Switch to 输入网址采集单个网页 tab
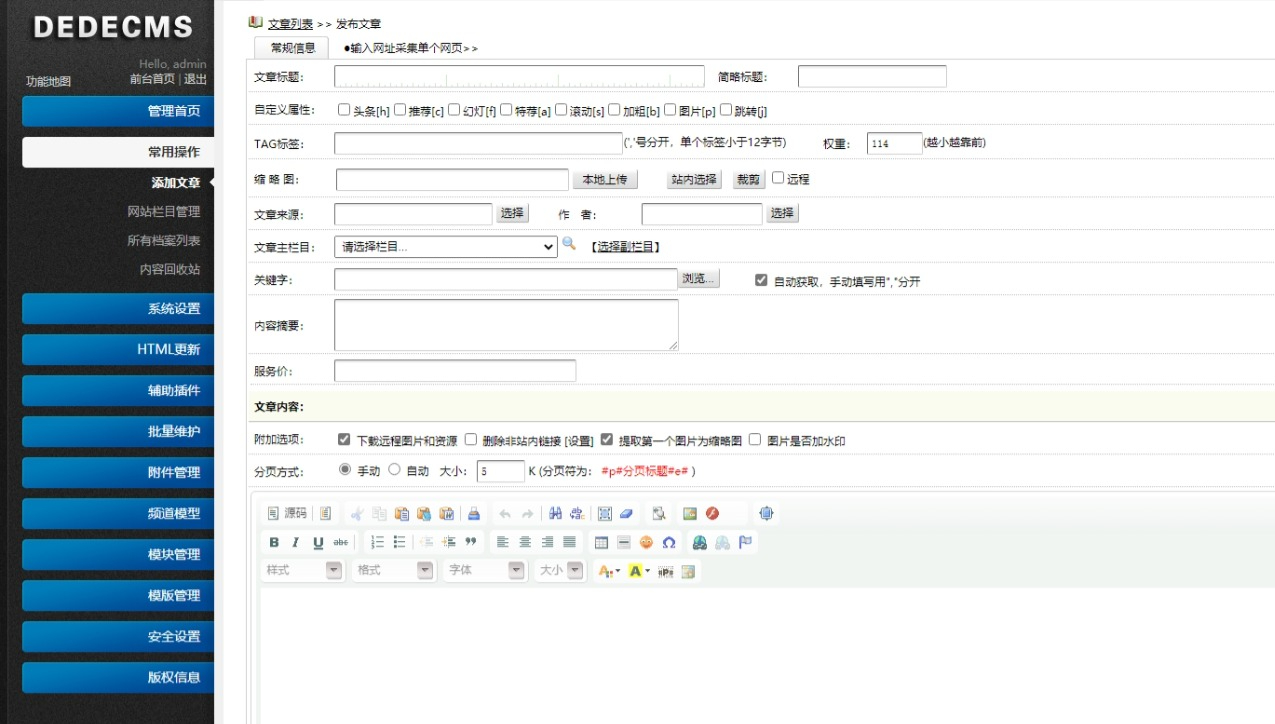 pyautogui.click(x=403, y=46)
